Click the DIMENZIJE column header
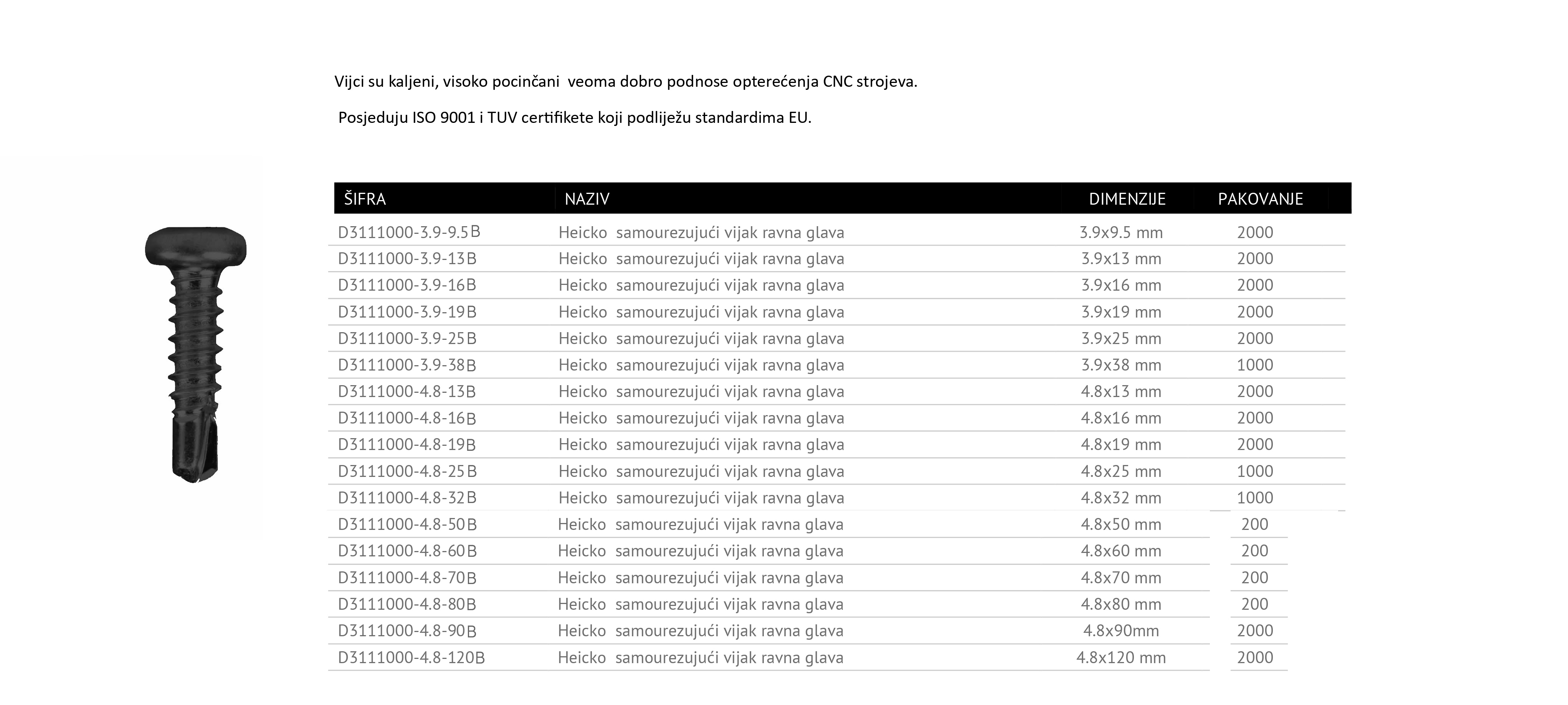 1127,199
